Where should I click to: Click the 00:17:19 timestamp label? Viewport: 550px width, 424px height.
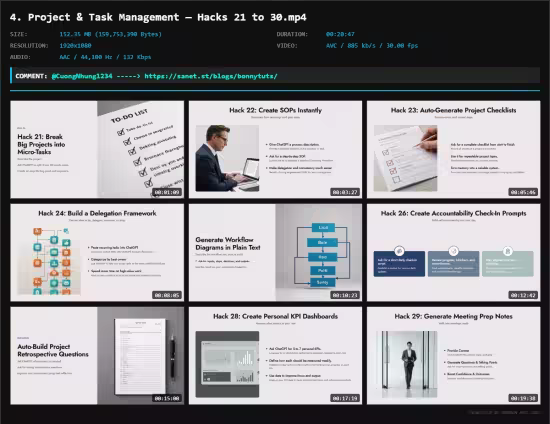[x=345, y=398]
